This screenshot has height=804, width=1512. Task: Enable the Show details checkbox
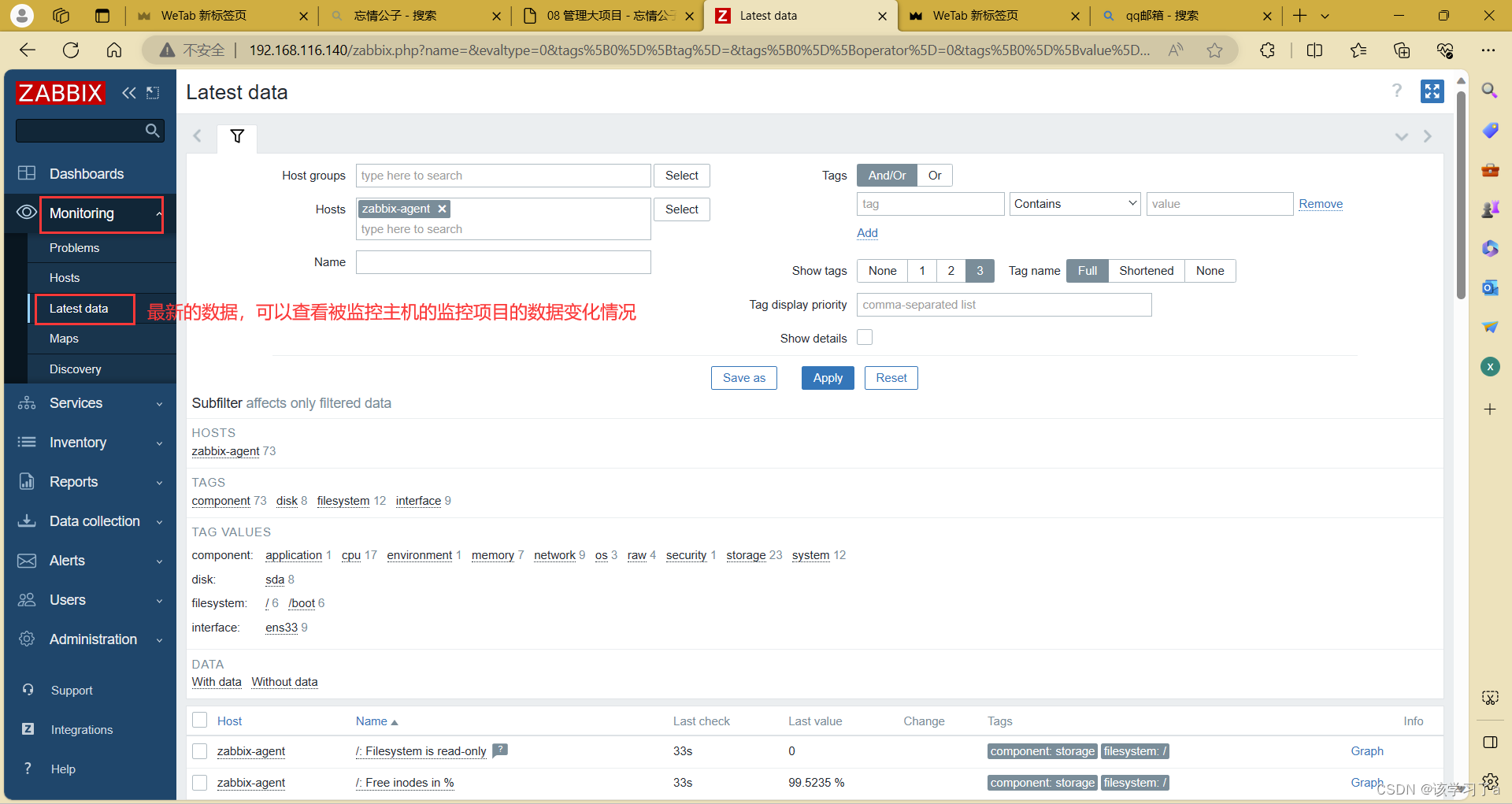coord(865,338)
